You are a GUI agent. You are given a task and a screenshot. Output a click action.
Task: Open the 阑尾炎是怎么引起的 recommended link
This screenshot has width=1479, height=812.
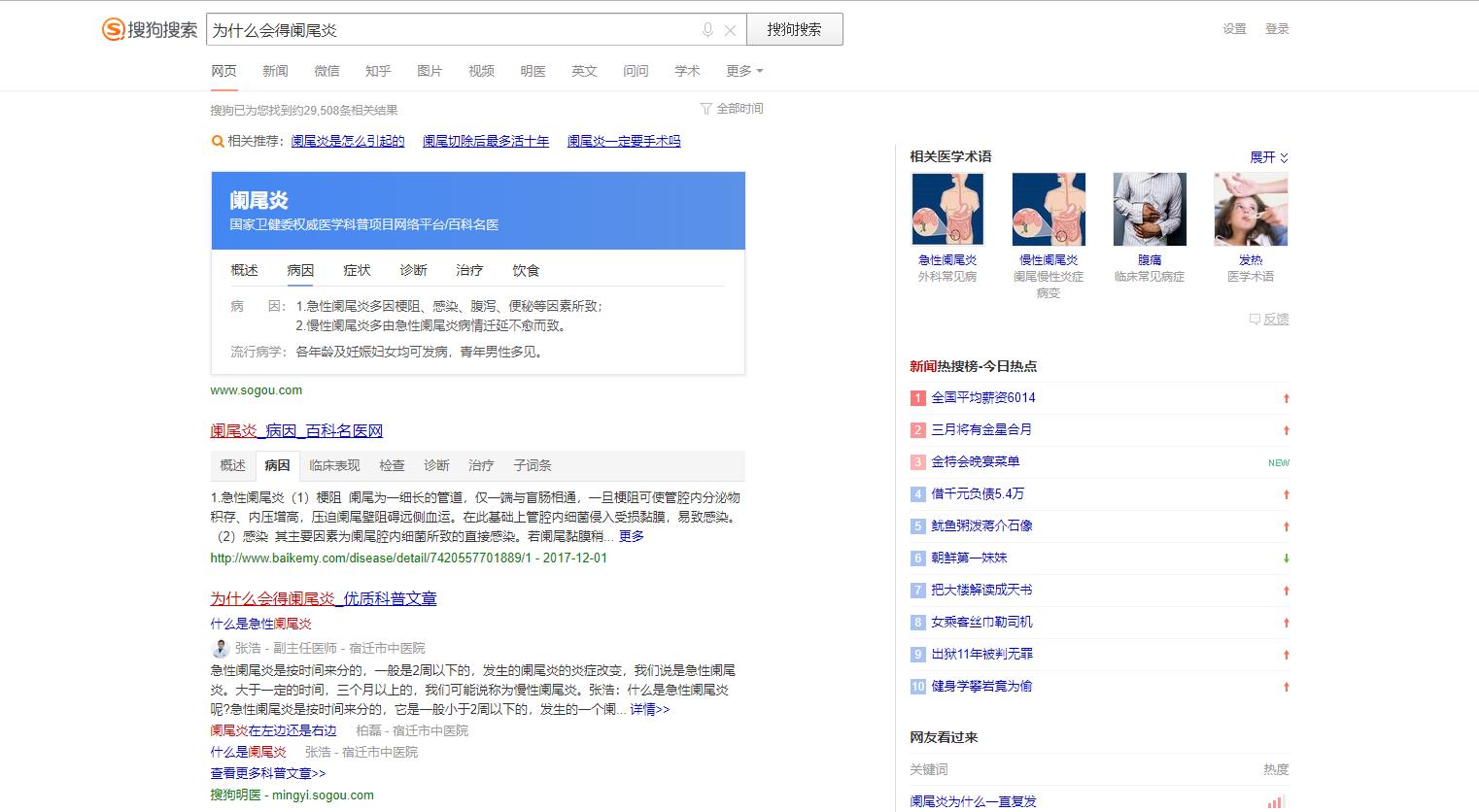click(x=348, y=141)
